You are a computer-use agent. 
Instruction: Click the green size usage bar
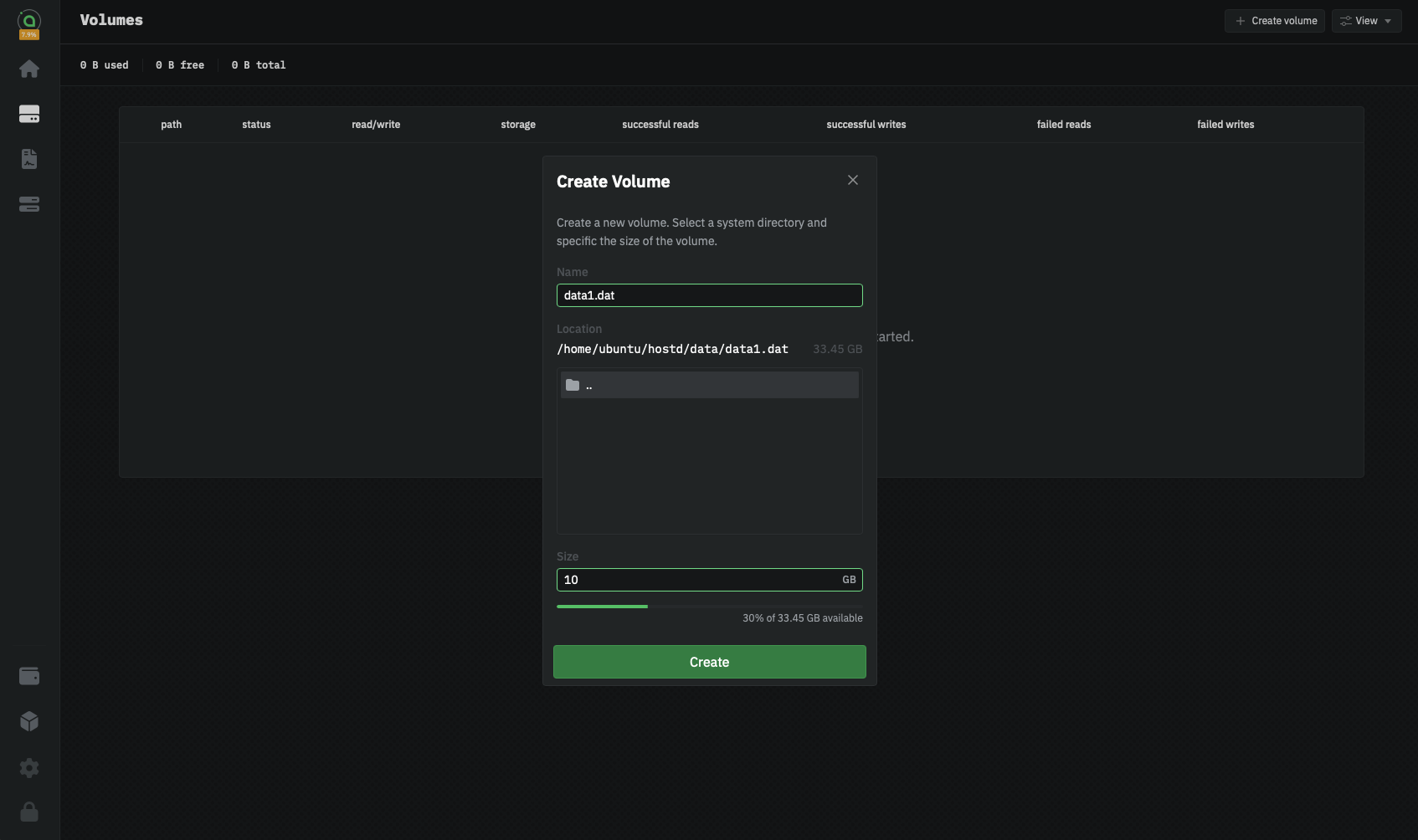603,606
